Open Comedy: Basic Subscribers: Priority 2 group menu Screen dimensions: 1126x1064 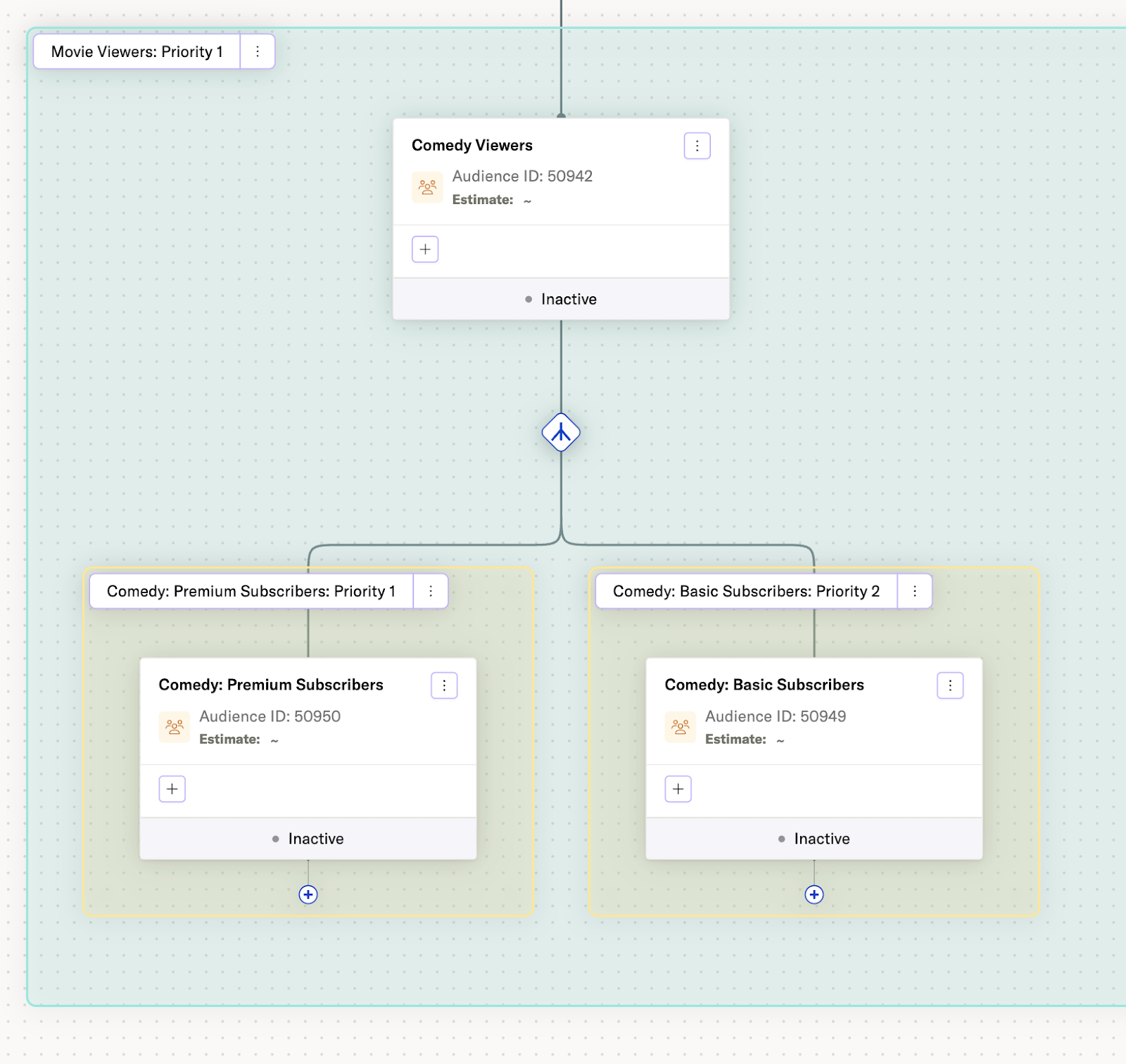click(914, 591)
